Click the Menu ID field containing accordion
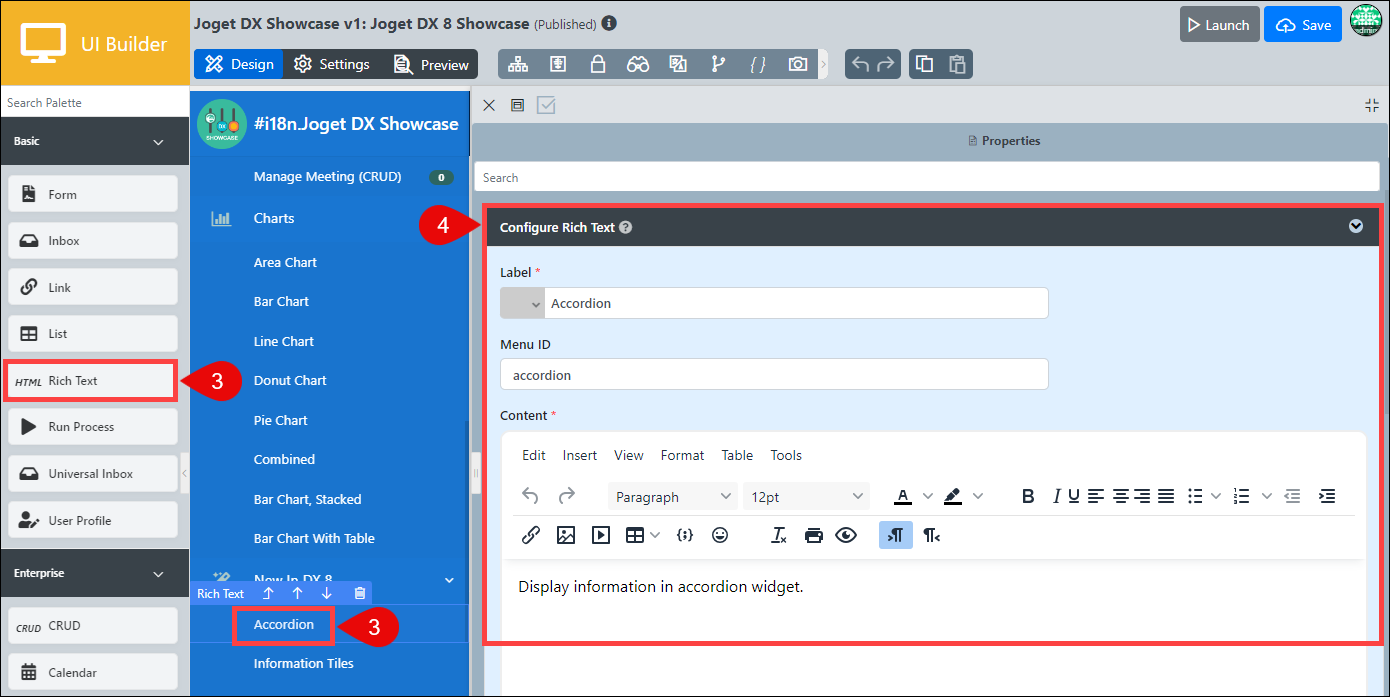This screenshot has width=1390, height=697. coord(774,375)
